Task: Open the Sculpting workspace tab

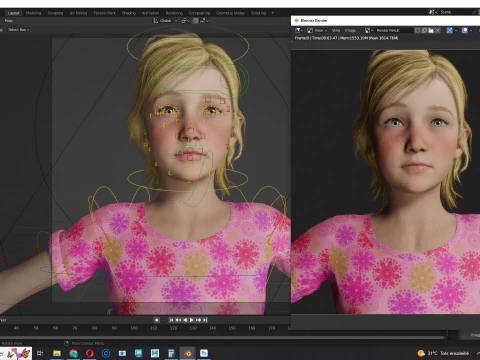Action: point(55,13)
